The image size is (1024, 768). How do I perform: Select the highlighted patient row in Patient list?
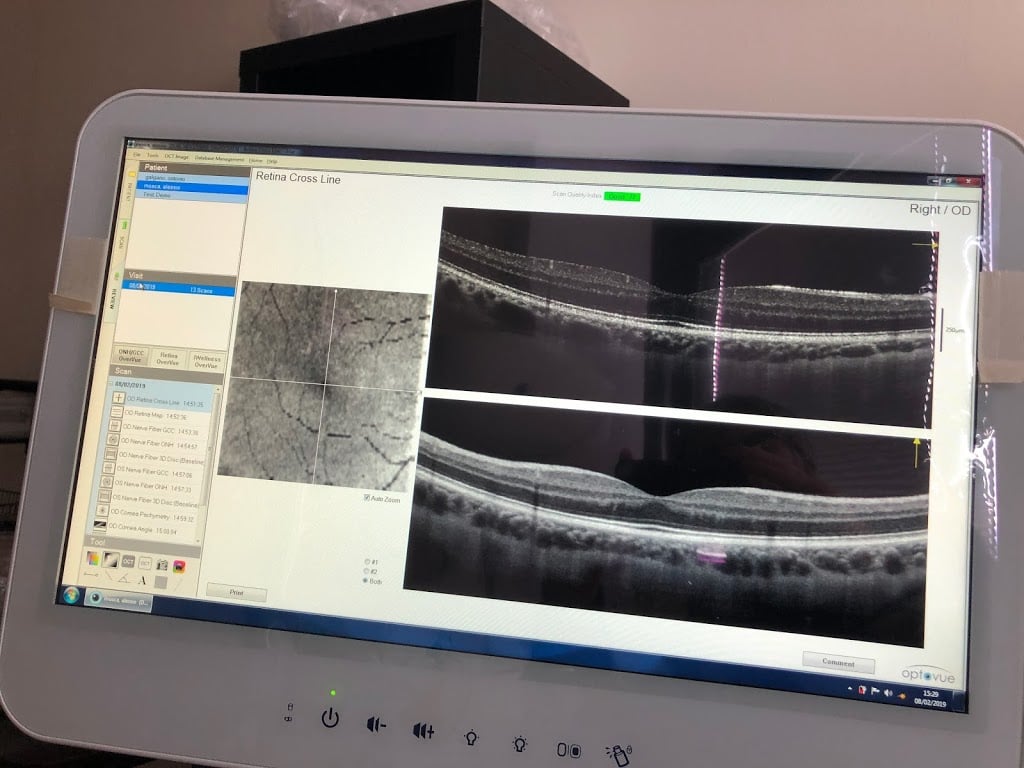pyautogui.click(x=195, y=187)
